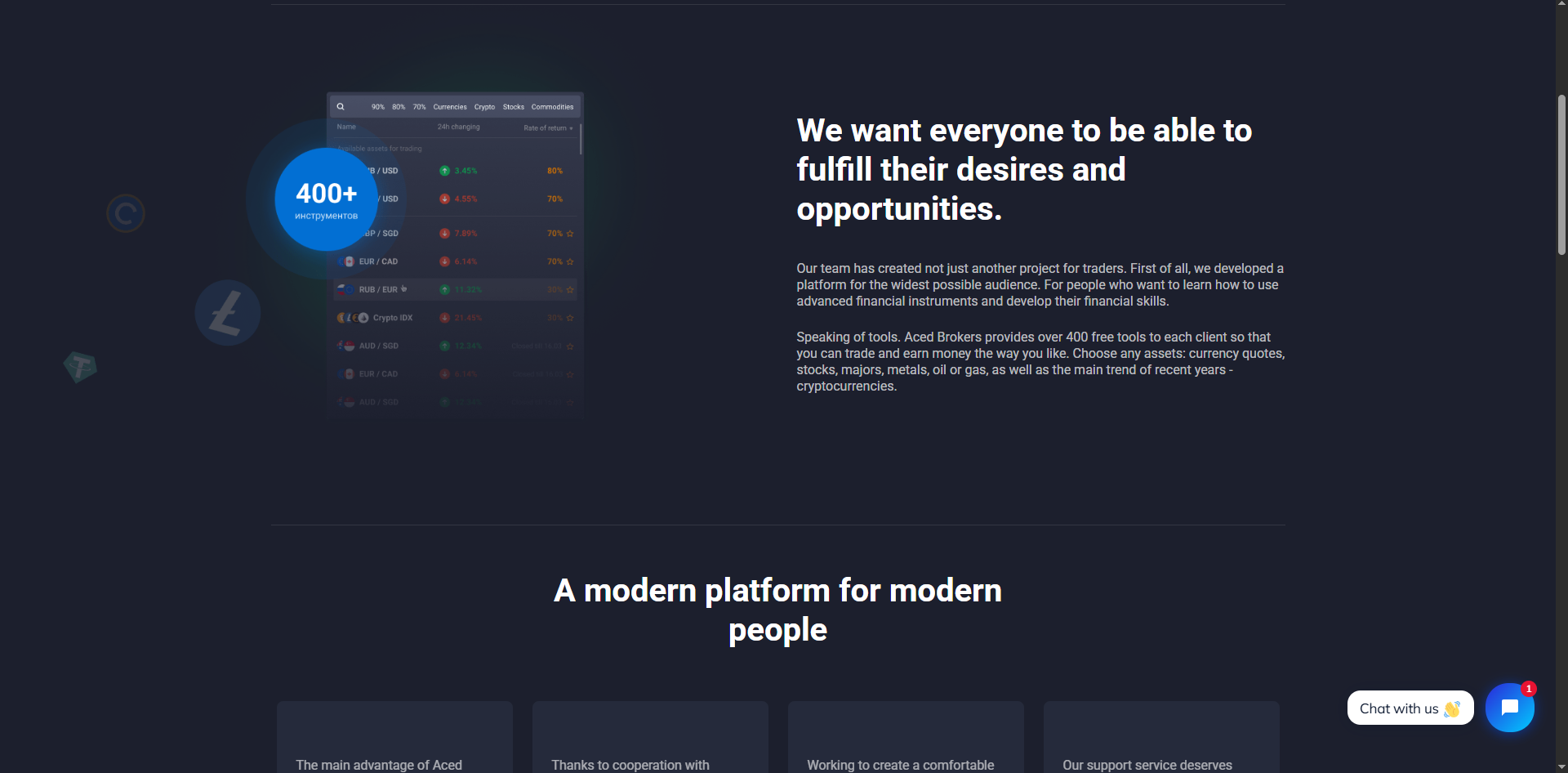Click the flag icons of RUB / EUR
Viewport: 1568px width, 773px height.
345,290
